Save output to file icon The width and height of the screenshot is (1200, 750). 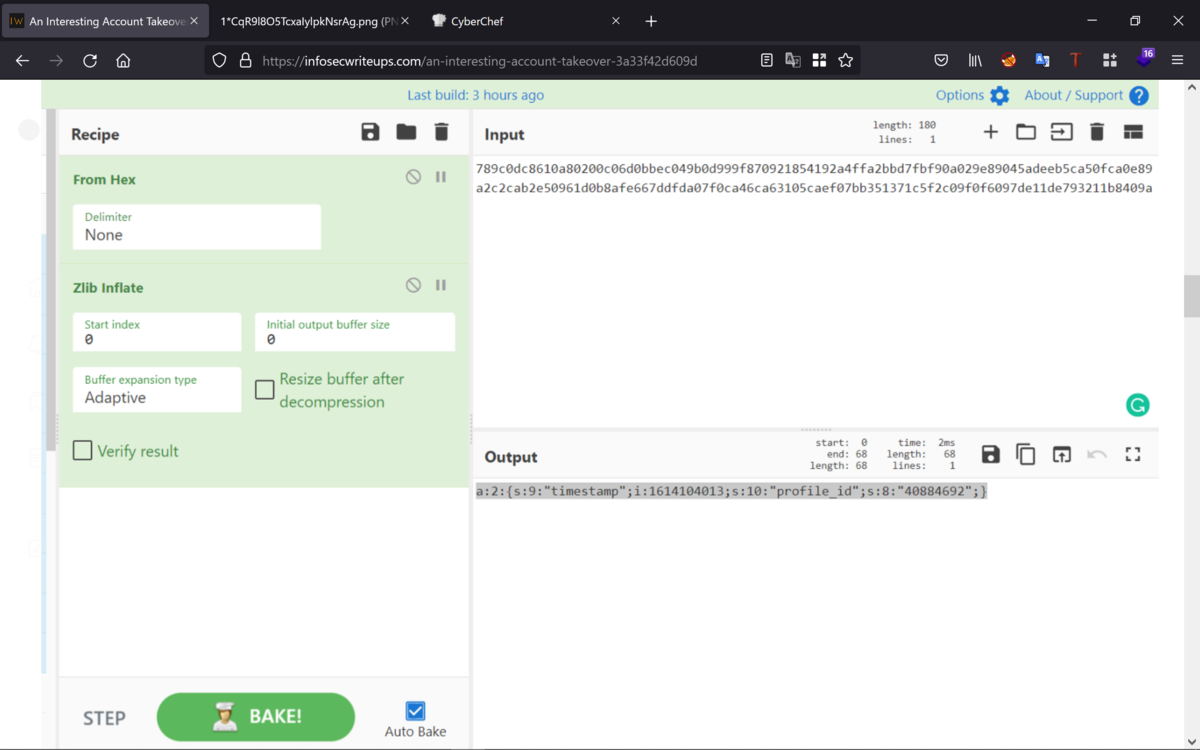(990, 454)
